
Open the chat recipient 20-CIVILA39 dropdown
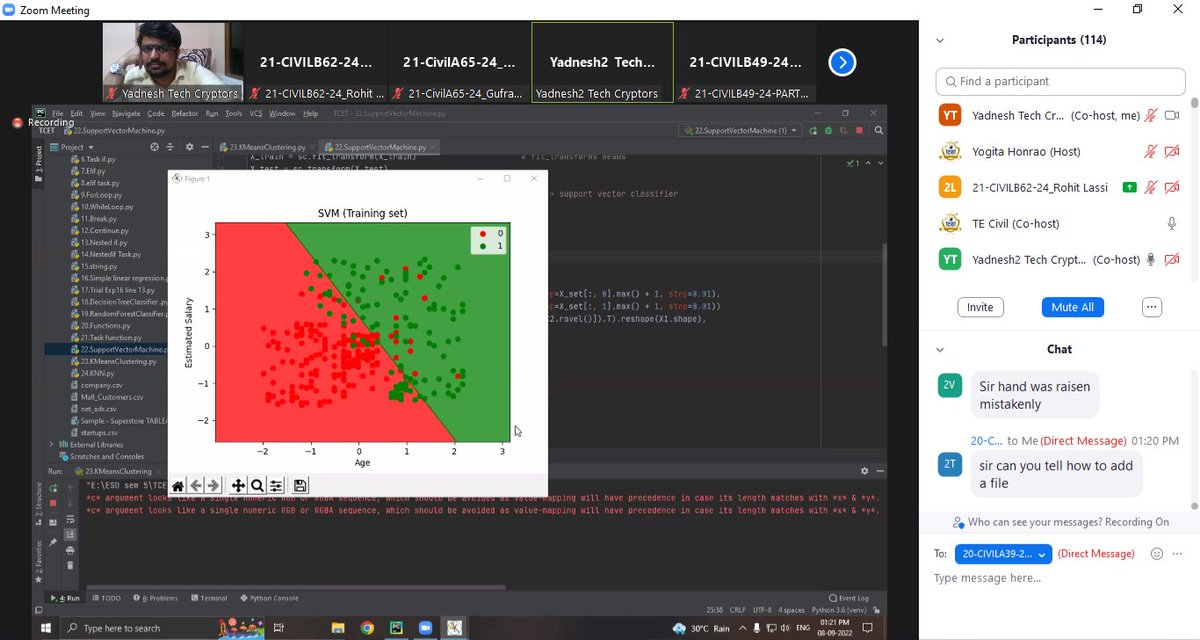tap(1003, 553)
